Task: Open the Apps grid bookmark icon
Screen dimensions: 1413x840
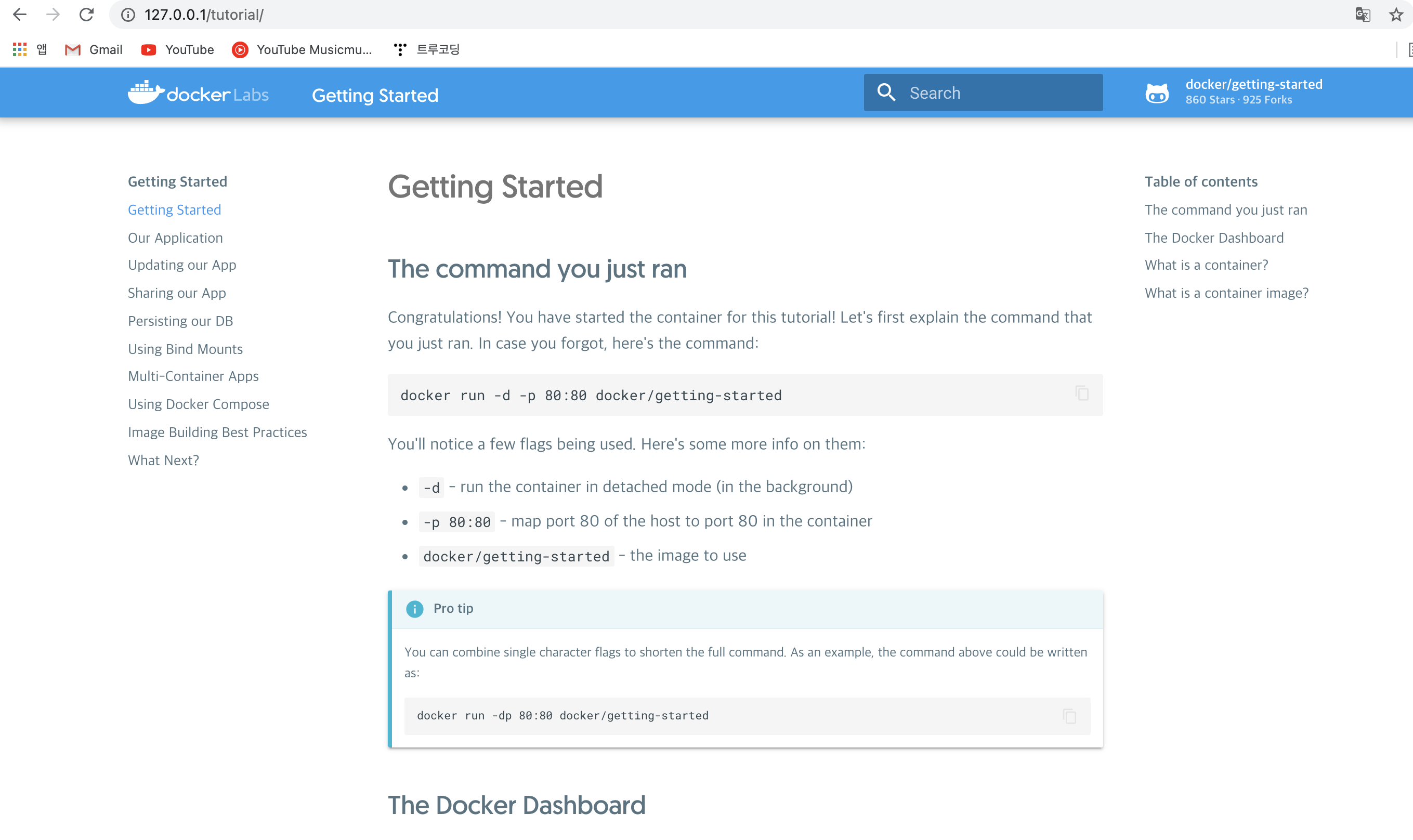Action: (20, 50)
